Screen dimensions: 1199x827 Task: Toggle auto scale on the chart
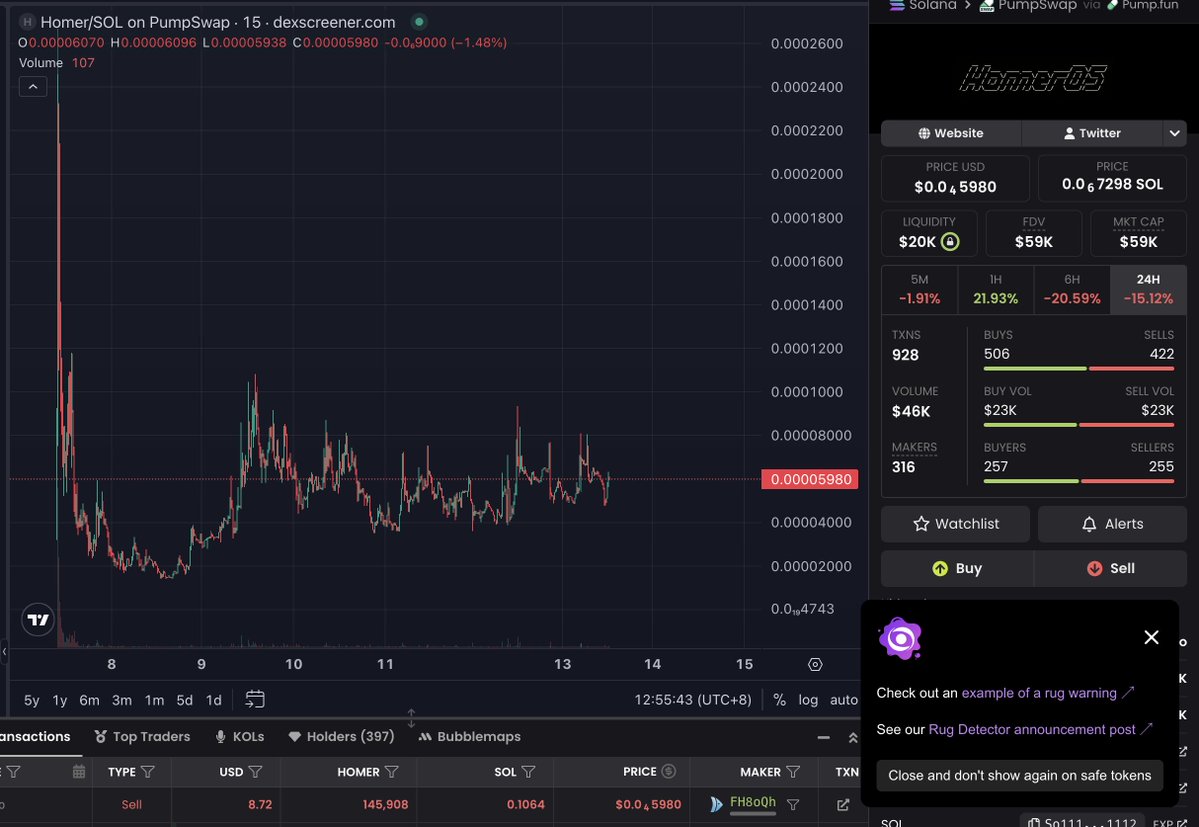tap(843, 699)
